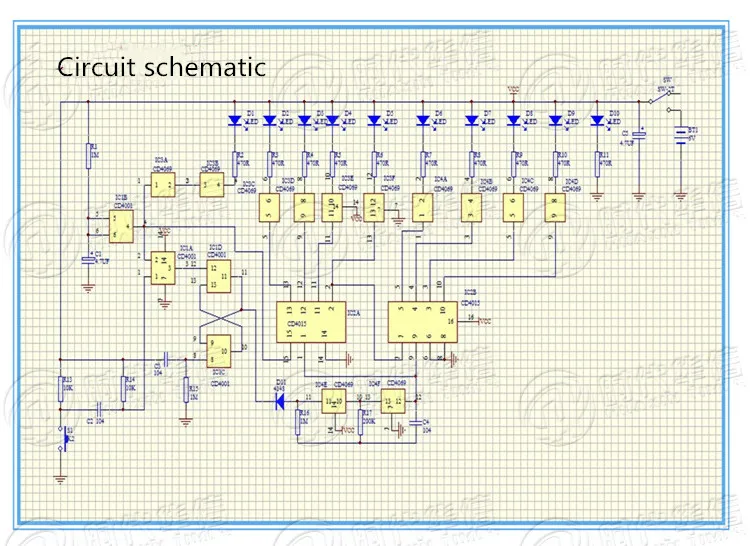Click the ground symbol below S1 button
Image resolution: width=750 pixels, height=546 pixels.
click(60, 480)
